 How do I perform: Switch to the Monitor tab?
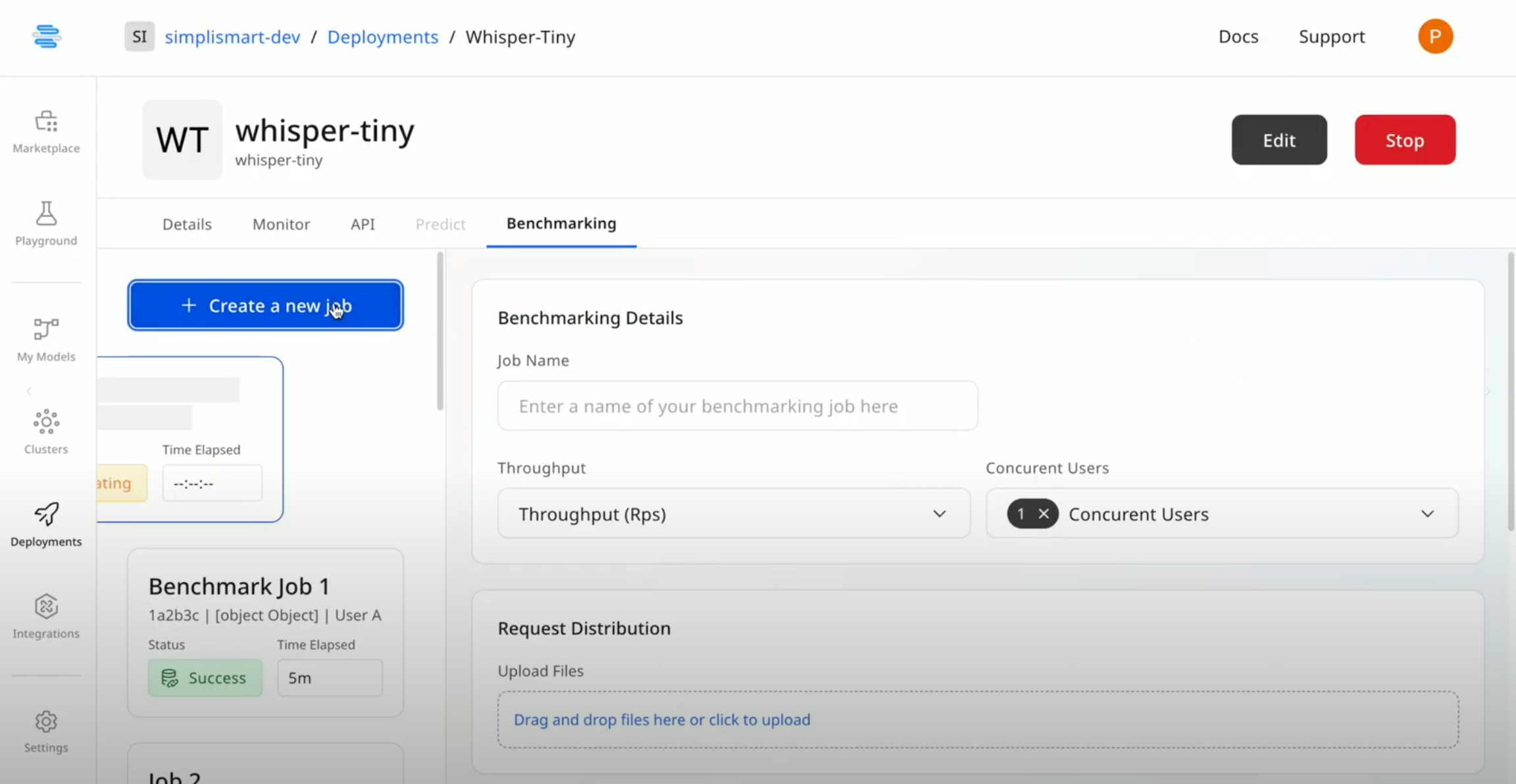pos(281,224)
